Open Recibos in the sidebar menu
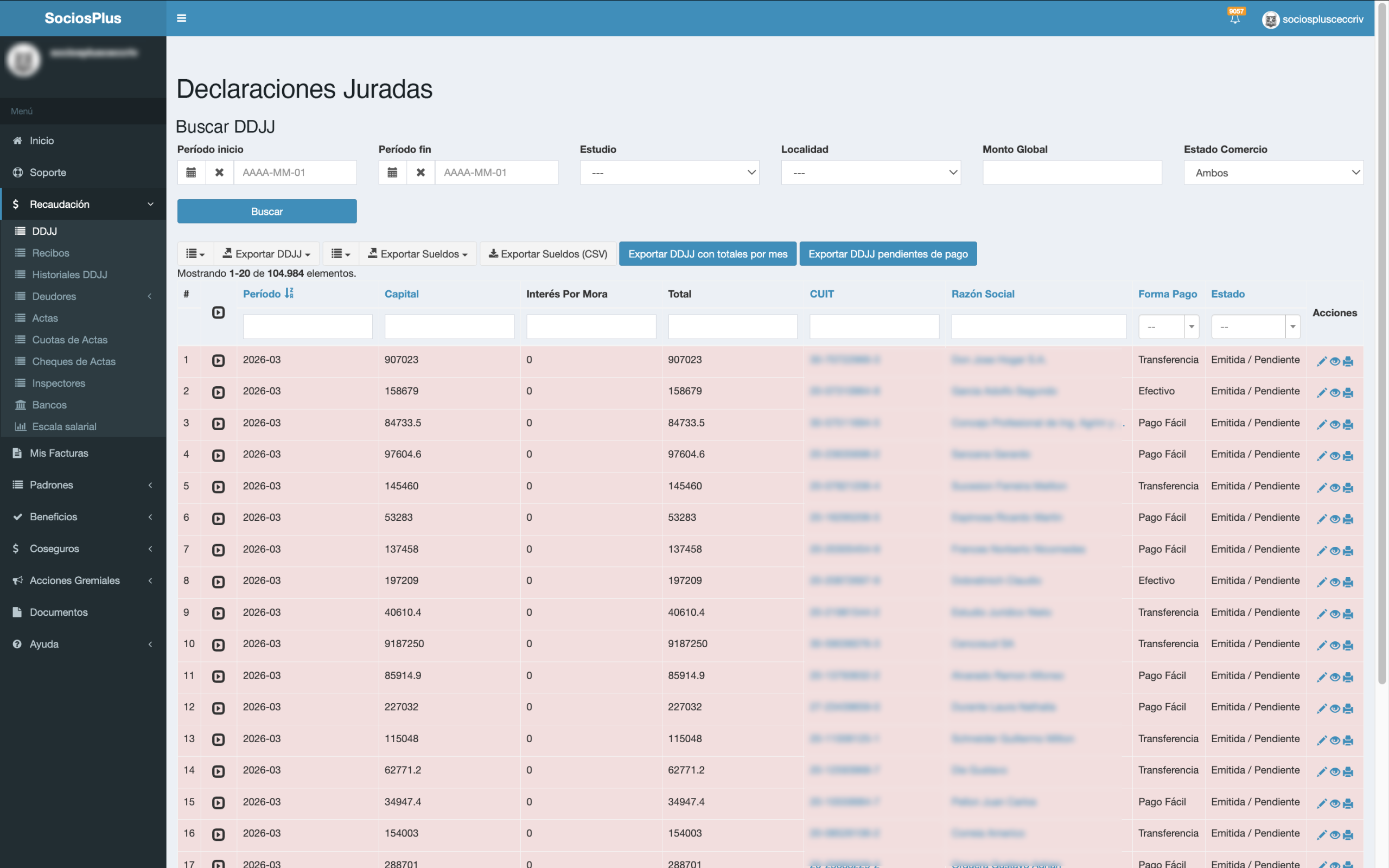 coord(50,253)
